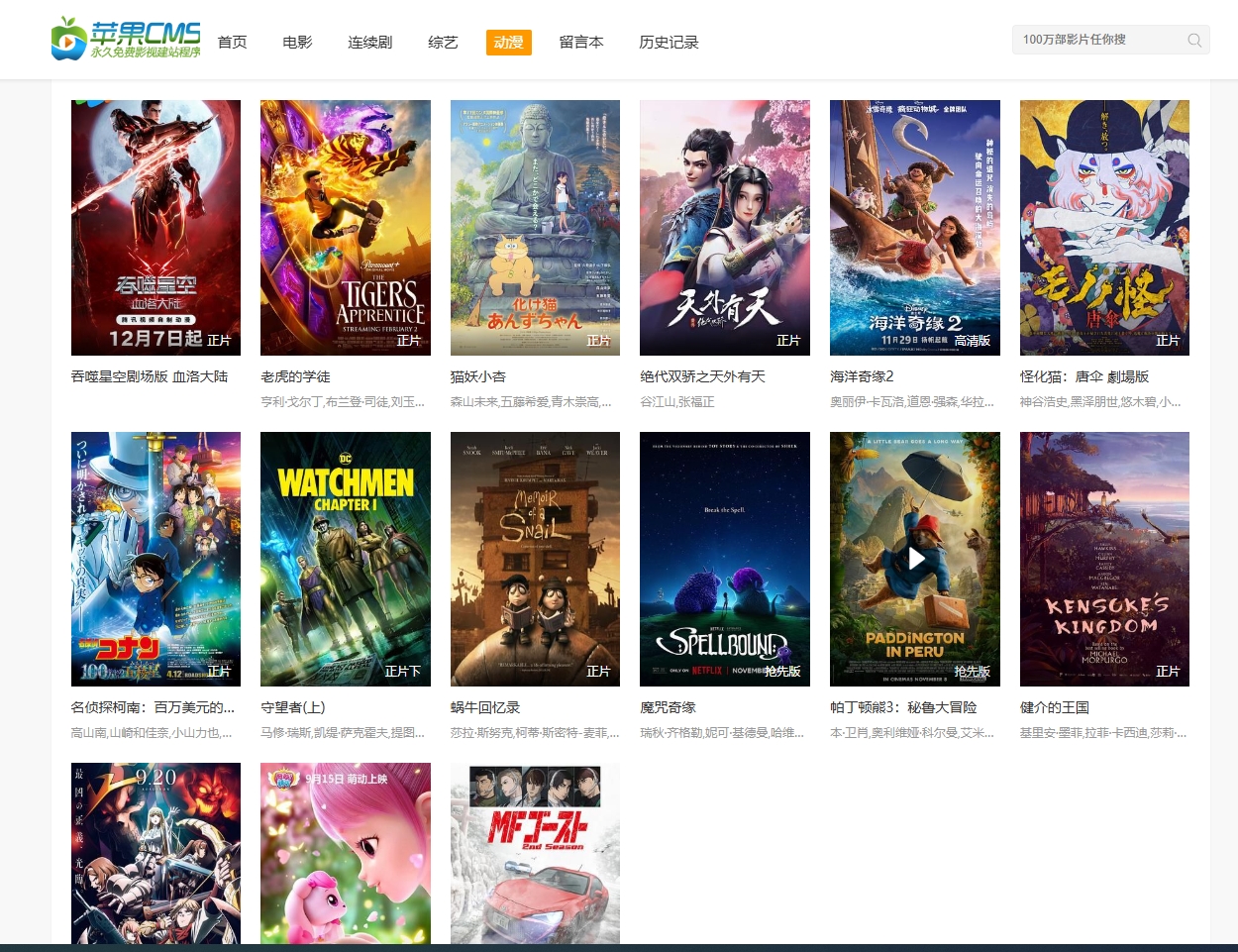Click the 抢先版 badge on Spellbound poster
This screenshot has width=1238, height=952.
click(782, 672)
